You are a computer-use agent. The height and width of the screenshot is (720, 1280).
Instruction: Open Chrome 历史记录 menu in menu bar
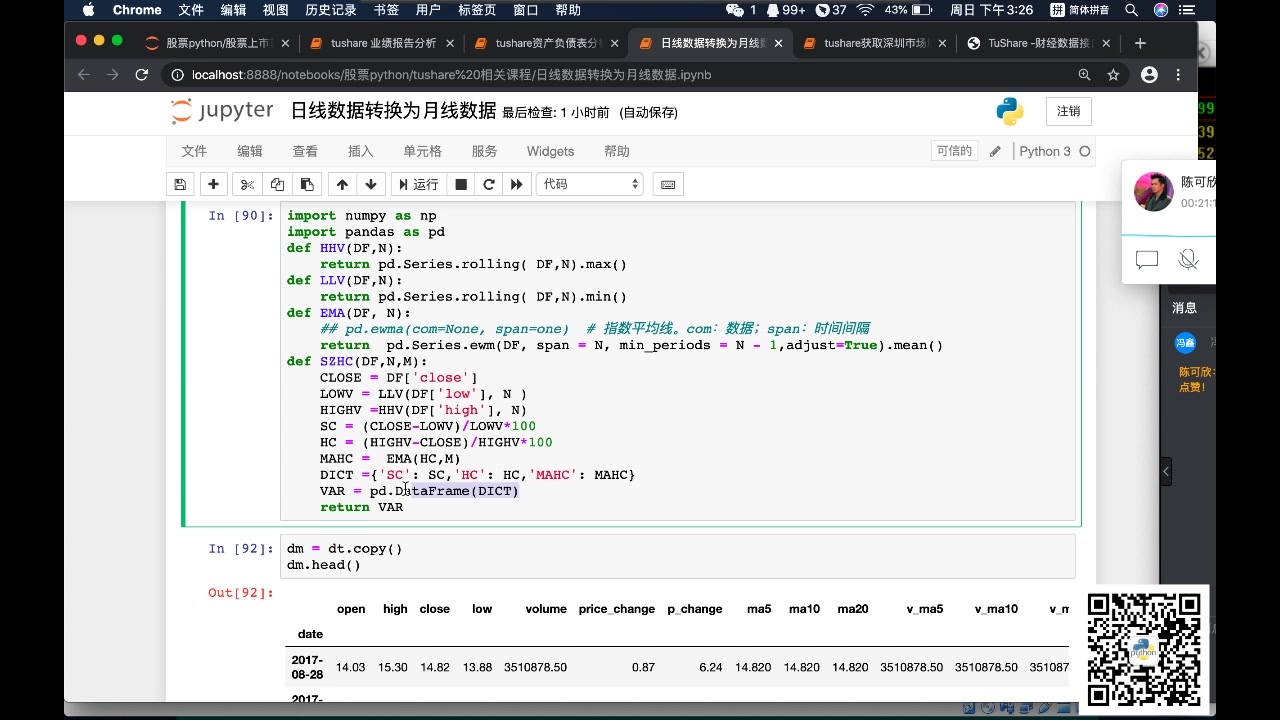pos(331,10)
